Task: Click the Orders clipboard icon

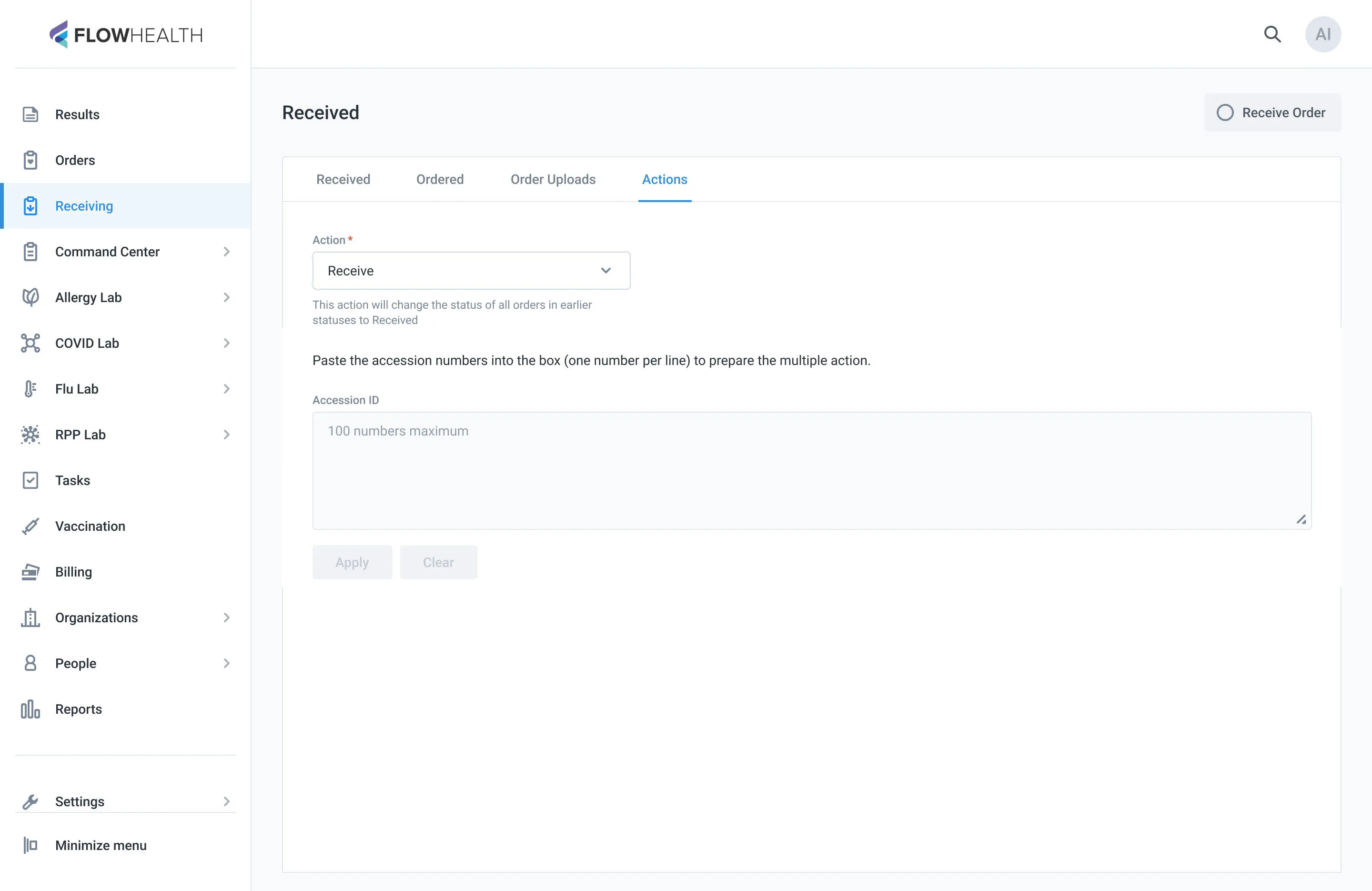Action: click(x=30, y=160)
